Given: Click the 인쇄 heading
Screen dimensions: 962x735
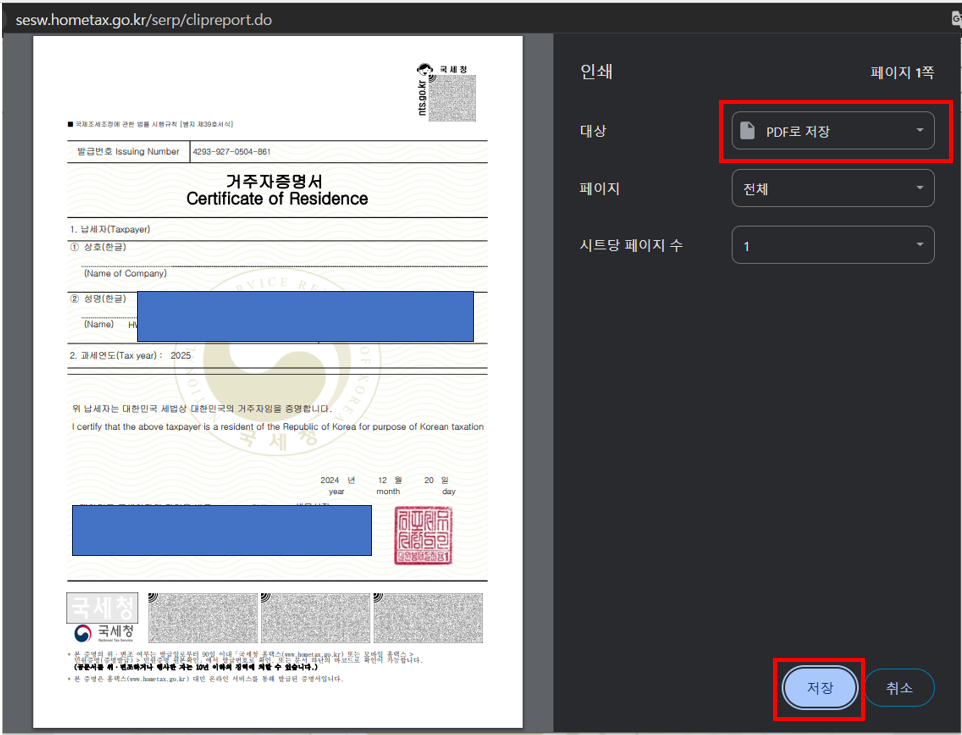Looking at the screenshot, I should 596,72.
